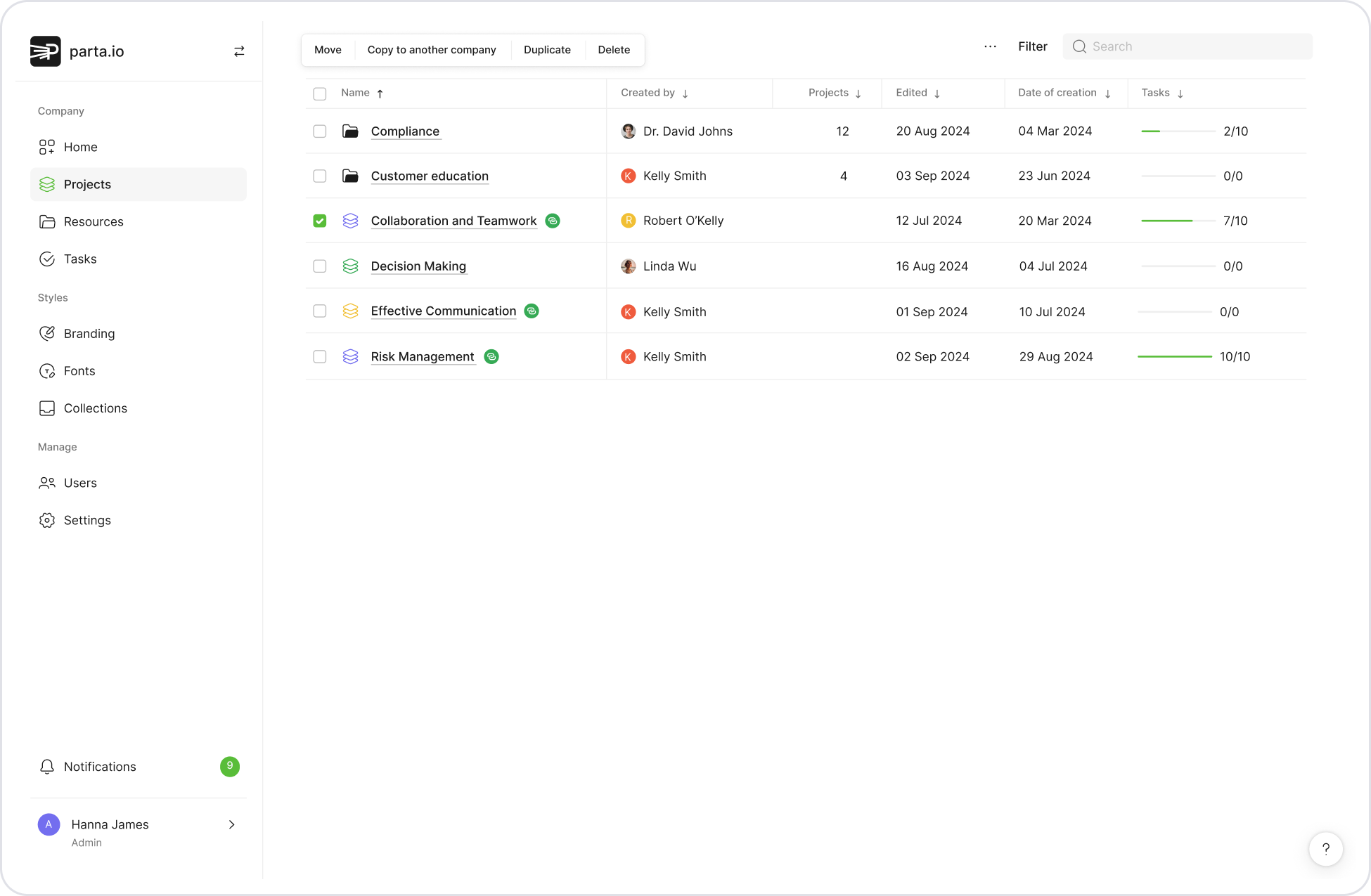Click the yellow Effective Communication project icon
Viewport: 1371px width, 896px height.
pyautogui.click(x=350, y=311)
